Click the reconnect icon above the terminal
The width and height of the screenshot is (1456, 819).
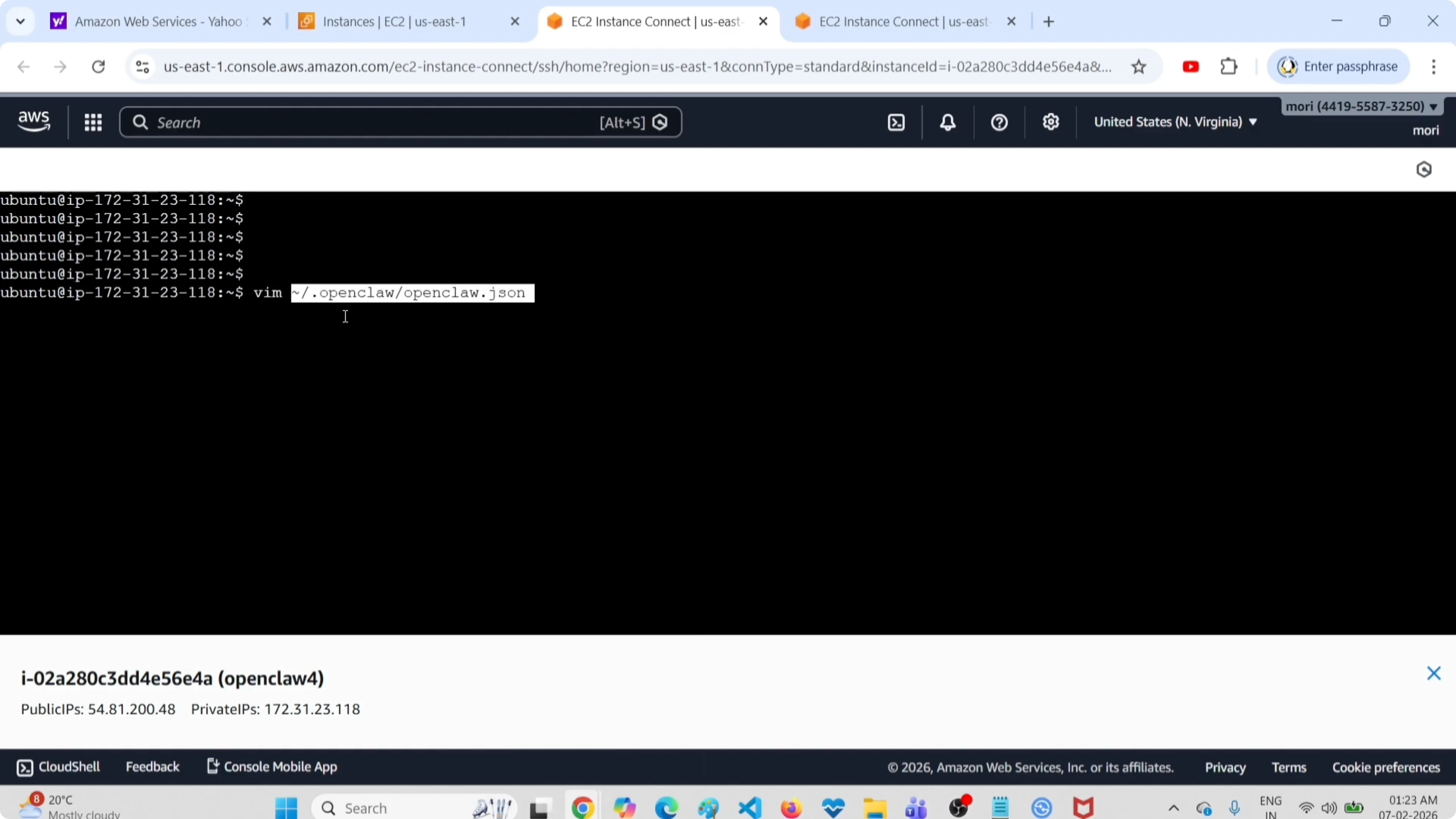(x=1424, y=169)
